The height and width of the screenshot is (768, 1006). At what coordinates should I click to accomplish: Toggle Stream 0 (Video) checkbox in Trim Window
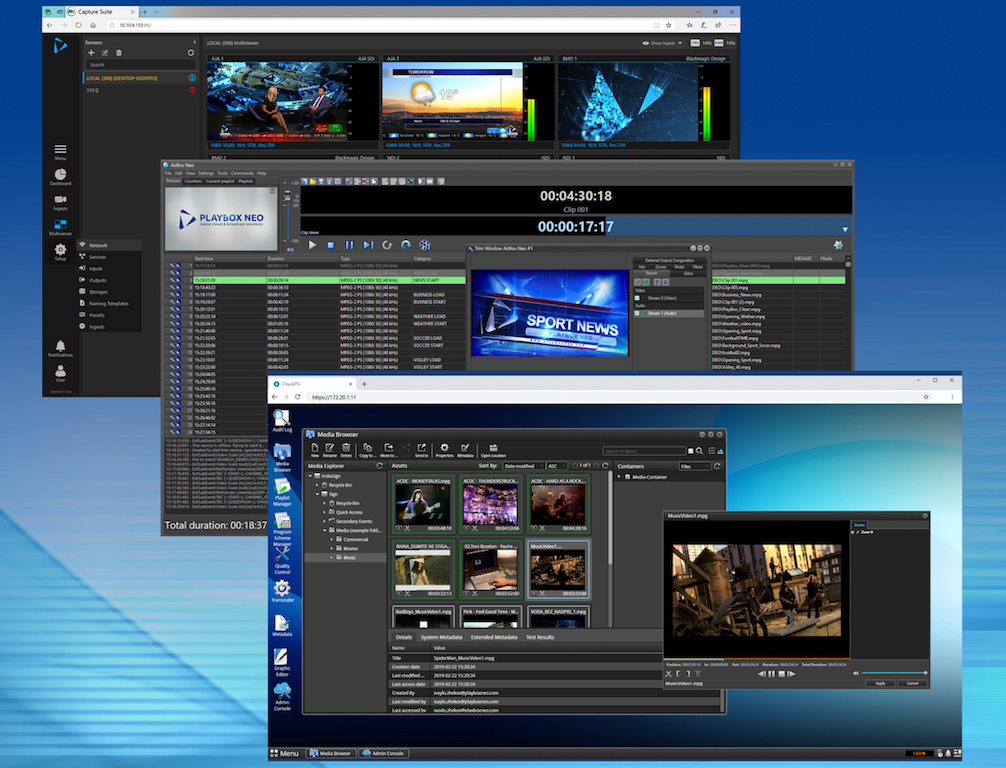point(637,298)
